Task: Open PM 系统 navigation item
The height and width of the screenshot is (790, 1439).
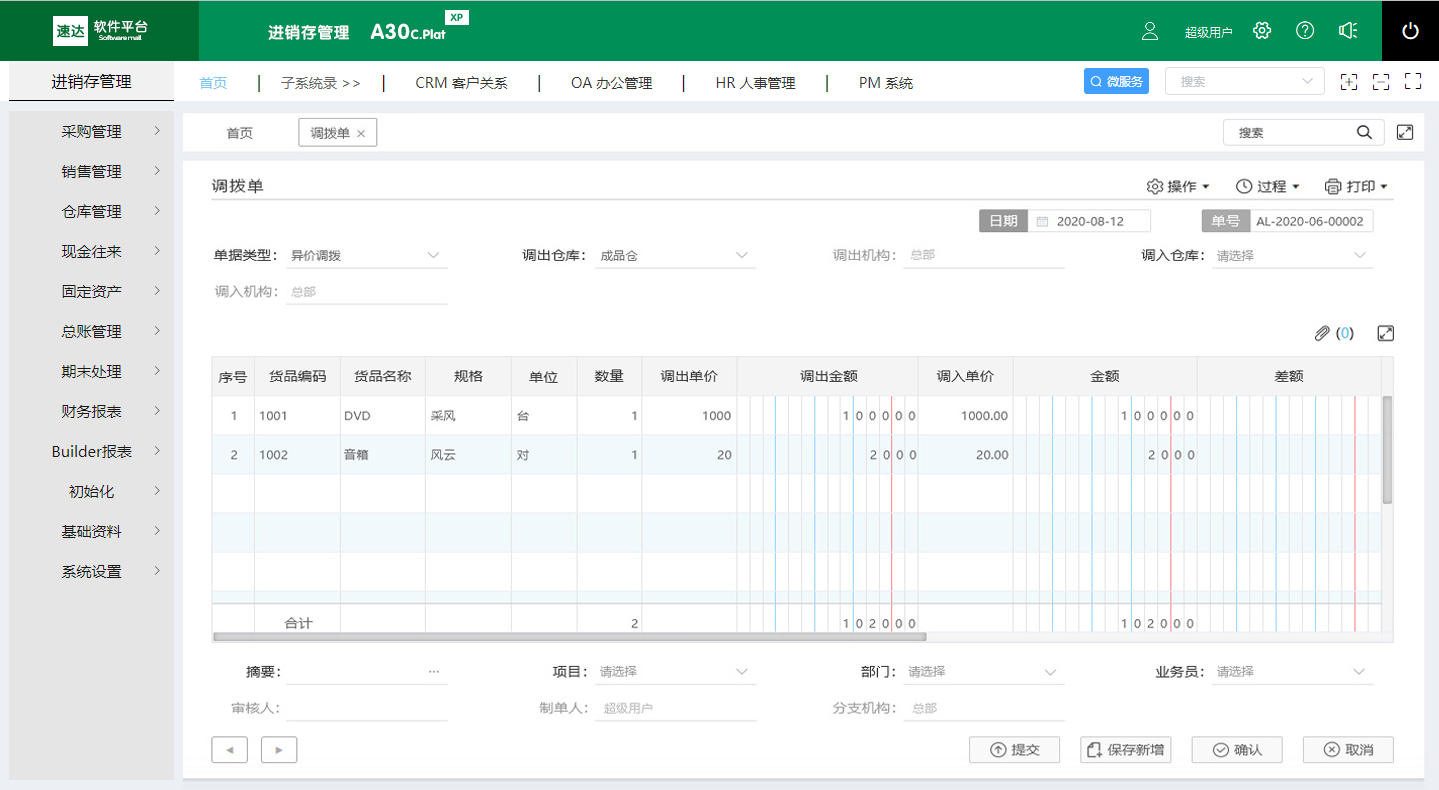Action: 885,83
